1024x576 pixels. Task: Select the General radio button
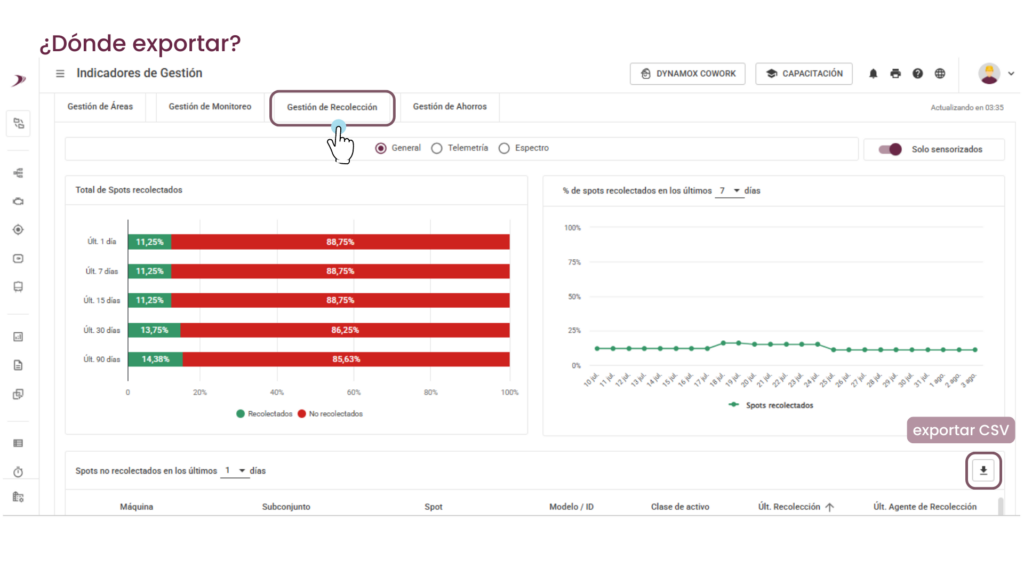pyautogui.click(x=381, y=148)
